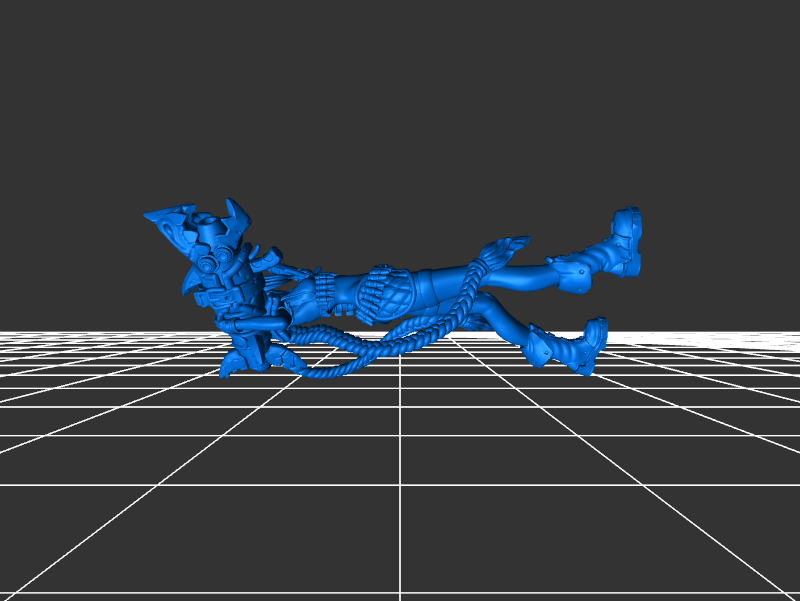Select the pointed front spike of the helmet
This screenshot has height=601, width=800.
point(160,217)
